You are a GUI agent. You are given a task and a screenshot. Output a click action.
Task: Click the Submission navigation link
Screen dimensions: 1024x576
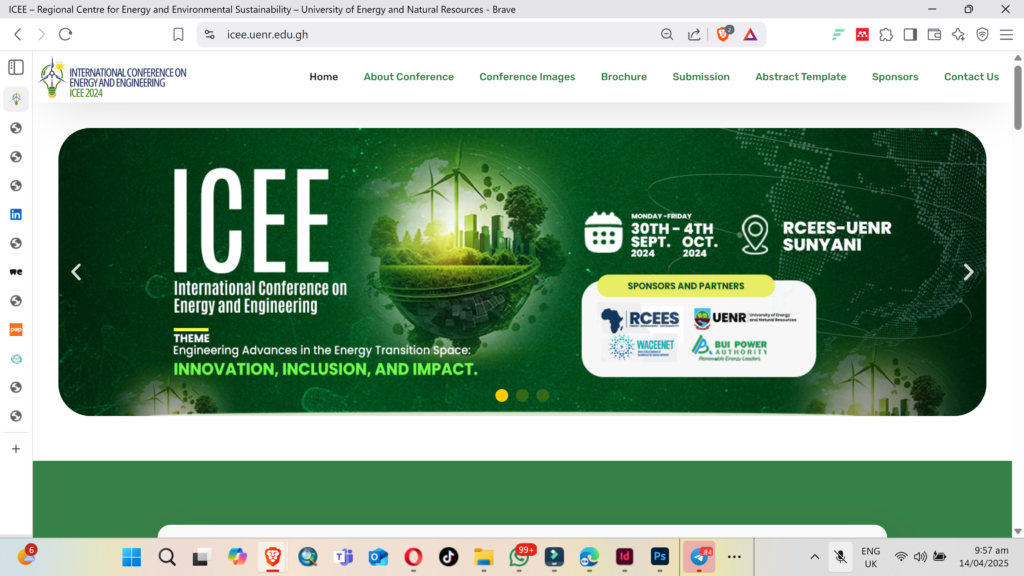(x=701, y=77)
